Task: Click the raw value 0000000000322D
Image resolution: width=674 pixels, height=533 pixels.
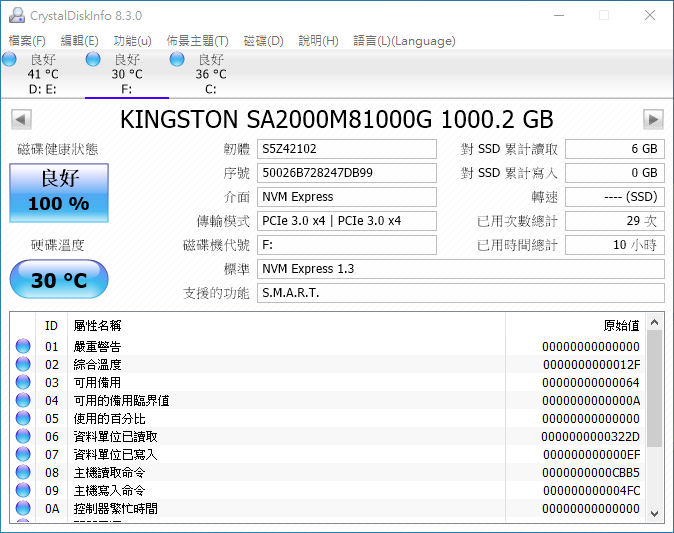Action: [591, 437]
